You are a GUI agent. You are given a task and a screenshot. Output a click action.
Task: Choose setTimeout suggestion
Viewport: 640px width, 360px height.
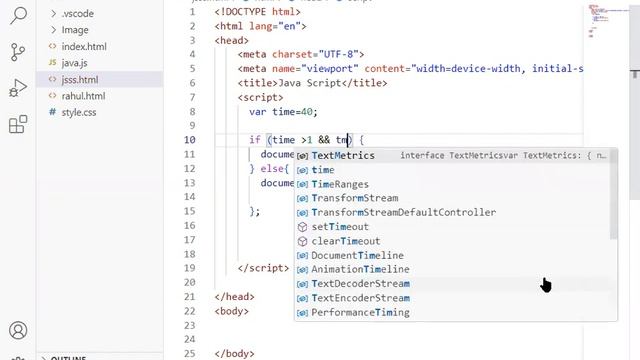[x=453, y=227]
